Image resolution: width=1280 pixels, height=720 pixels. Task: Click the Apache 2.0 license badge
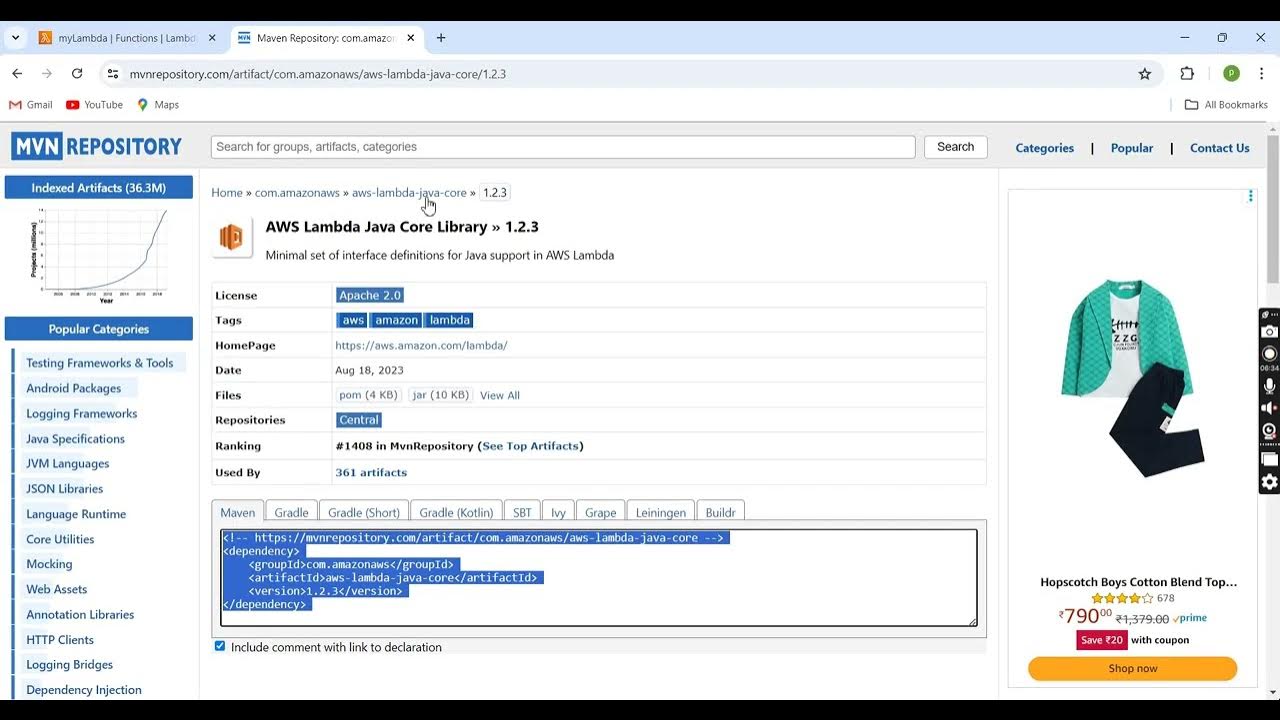370,295
